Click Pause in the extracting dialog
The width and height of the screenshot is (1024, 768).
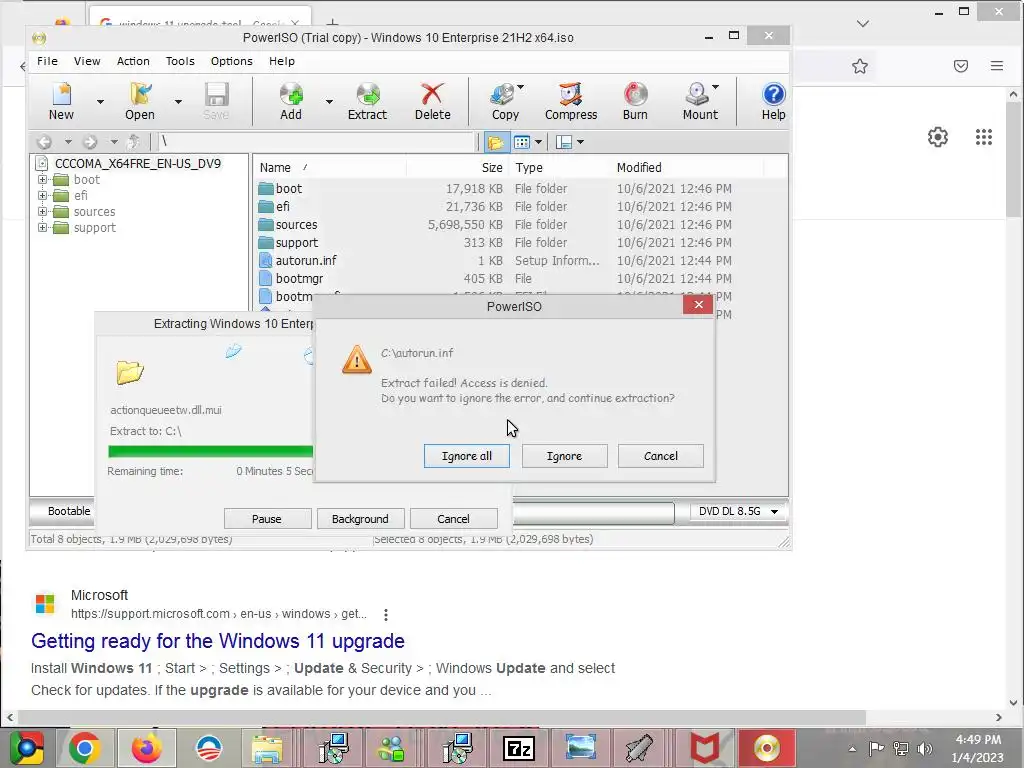pyautogui.click(x=267, y=519)
